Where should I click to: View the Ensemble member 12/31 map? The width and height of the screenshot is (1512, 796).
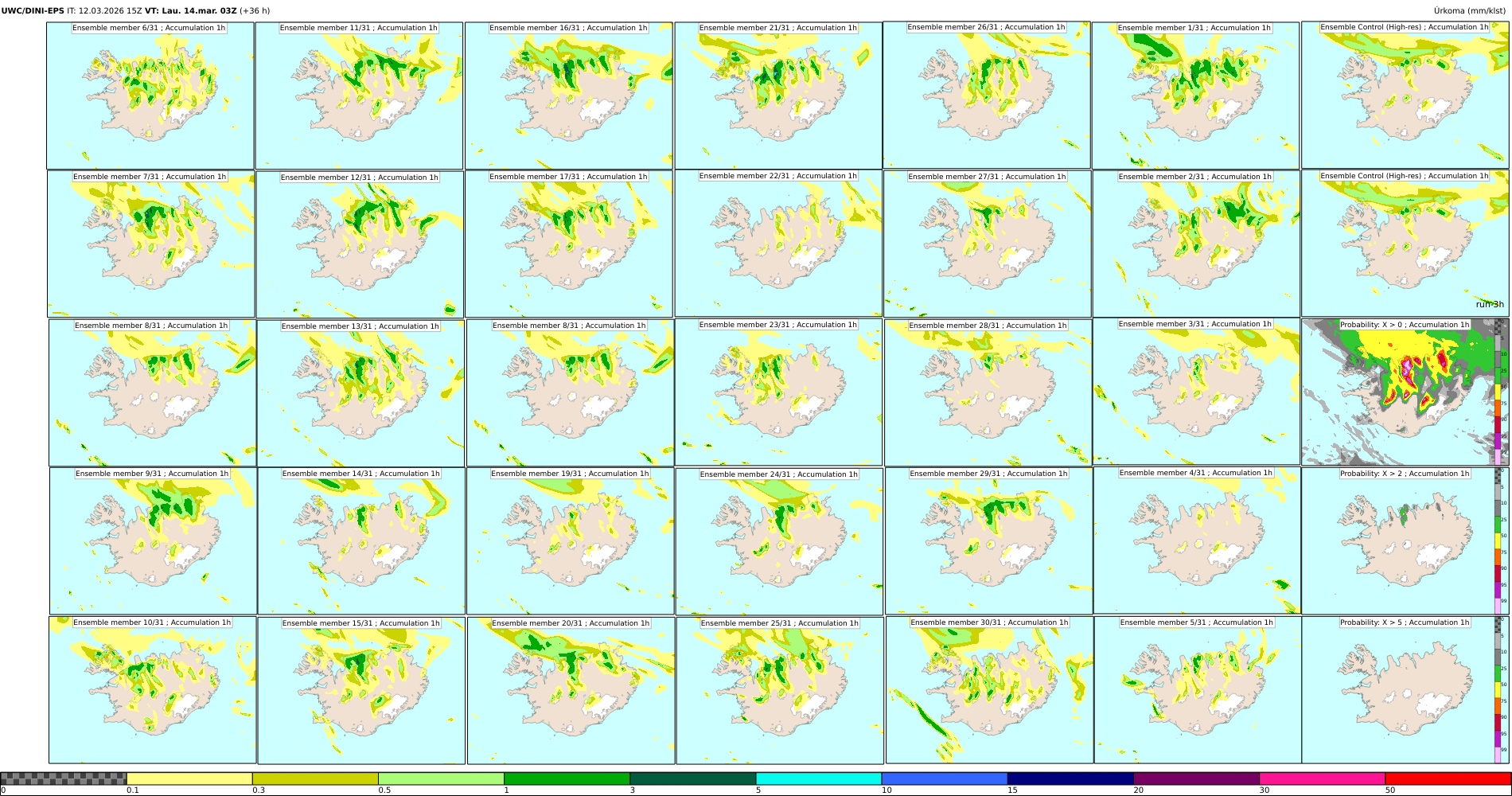pos(360,245)
